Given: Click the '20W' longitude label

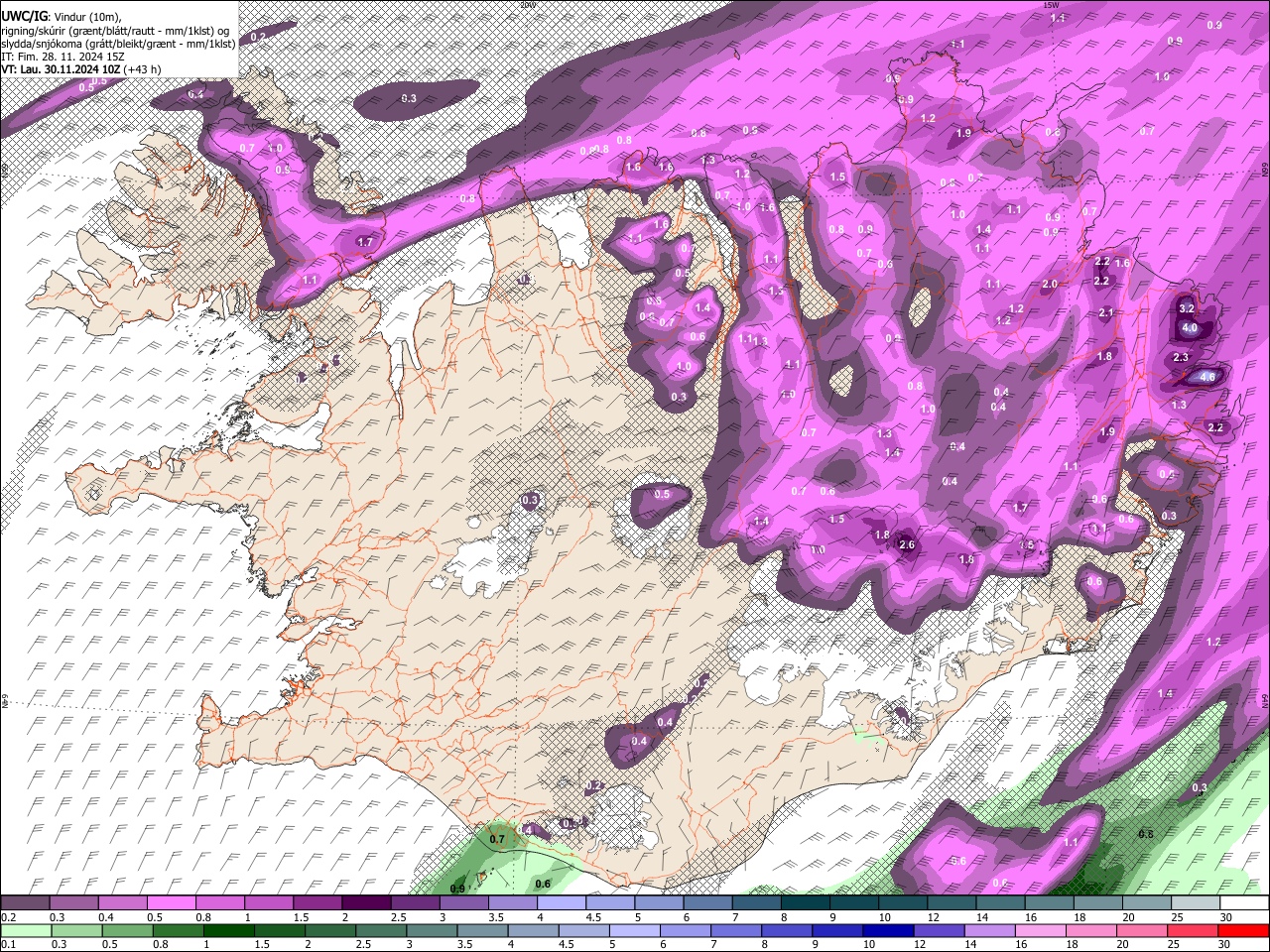Looking at the screenshot, I should [527, 5].
